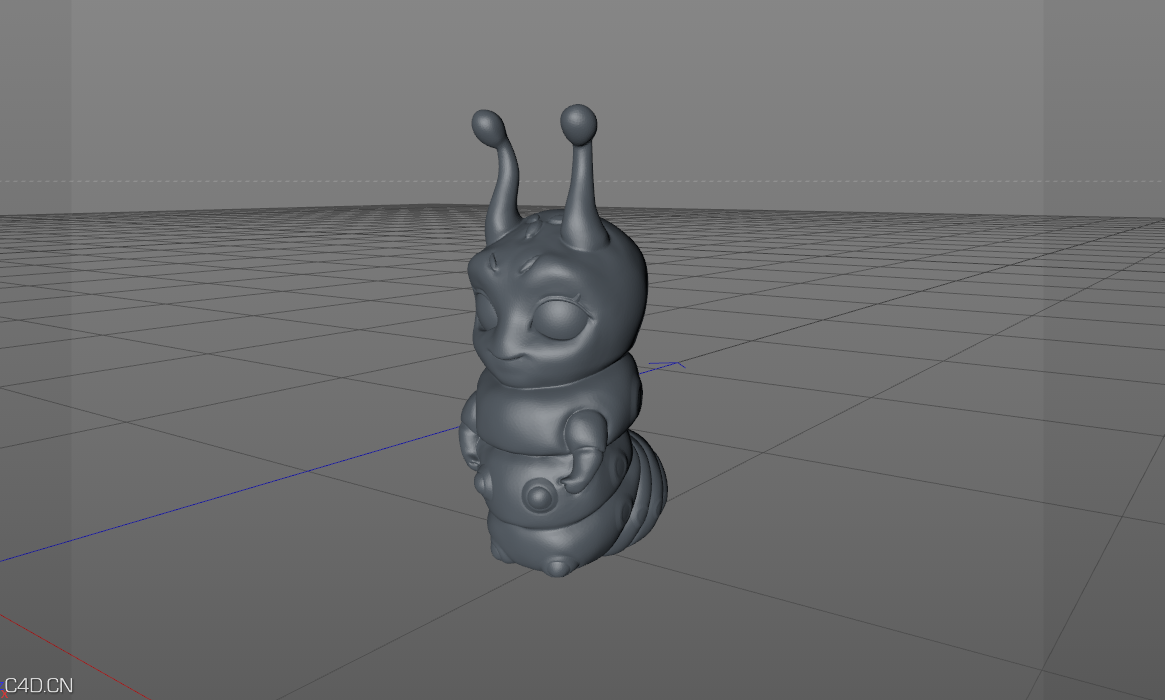Select the circular button on the belly
Screen dimensions: 1165x700
coord(539,496)
